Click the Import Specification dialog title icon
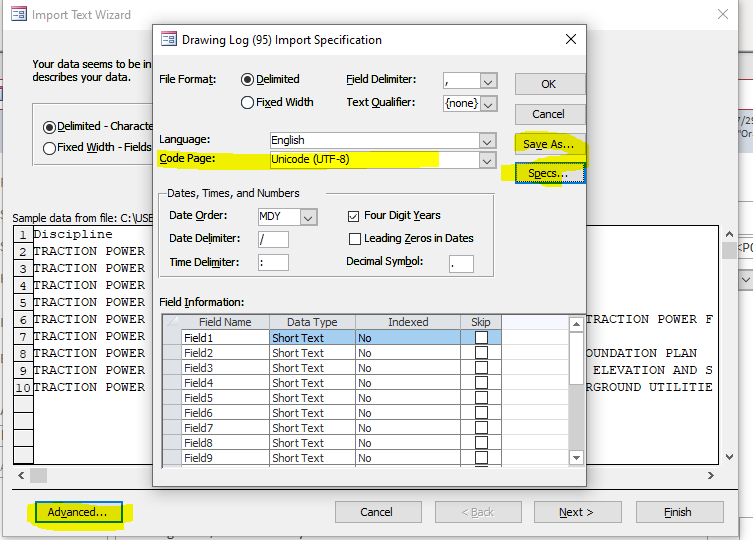 pyautogui.click(x=169, y=39)
